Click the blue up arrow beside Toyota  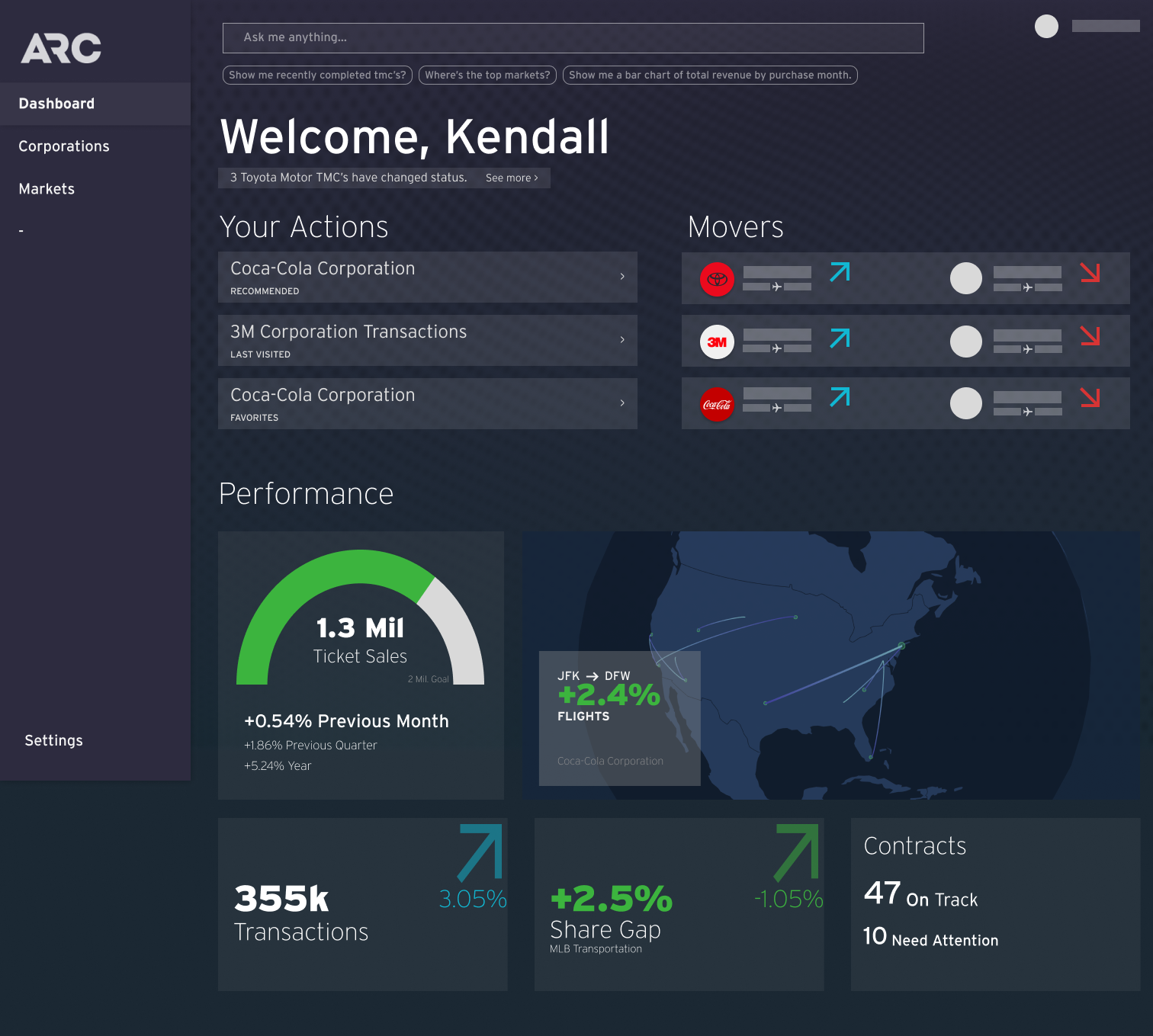(840, 272)
